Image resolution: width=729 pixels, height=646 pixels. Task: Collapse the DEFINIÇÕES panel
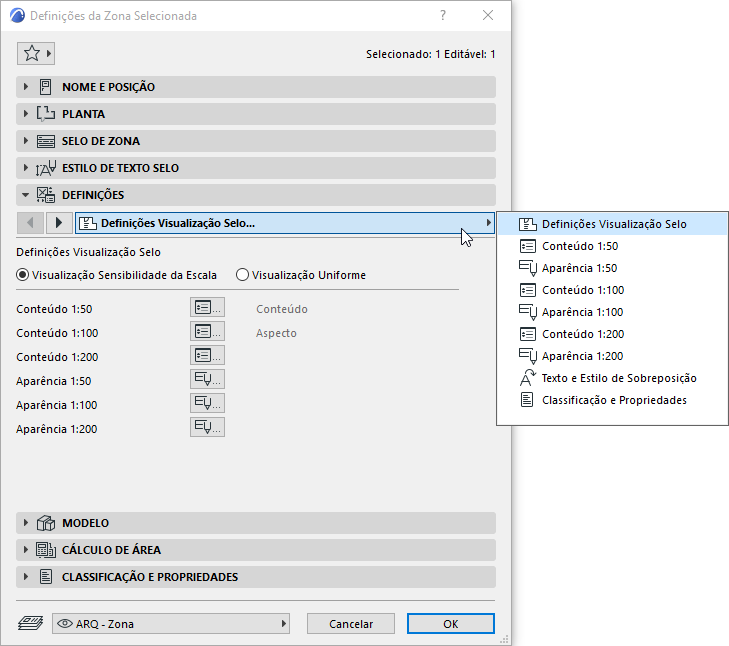click(x=256, y=195)
